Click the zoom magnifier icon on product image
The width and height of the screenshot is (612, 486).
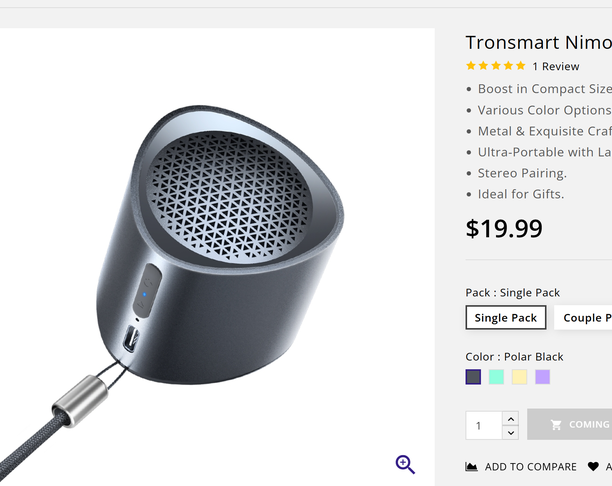click(x=405, y=464)
